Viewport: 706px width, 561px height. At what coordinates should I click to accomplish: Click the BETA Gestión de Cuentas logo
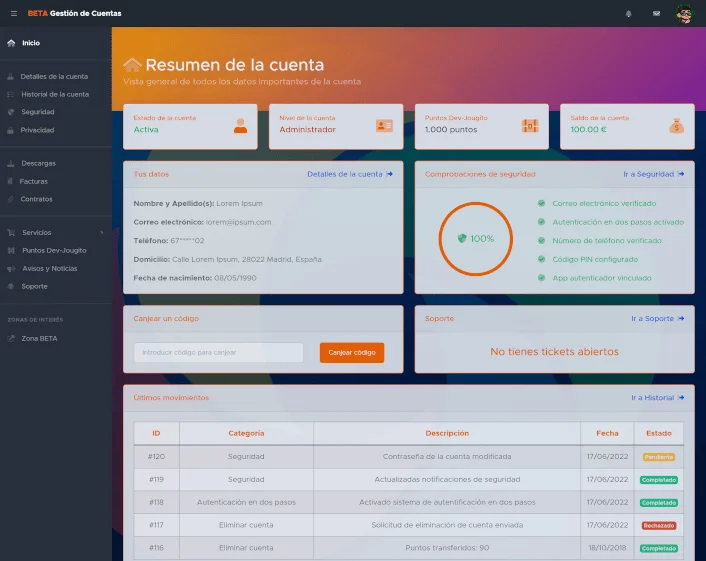coord(74,14)
